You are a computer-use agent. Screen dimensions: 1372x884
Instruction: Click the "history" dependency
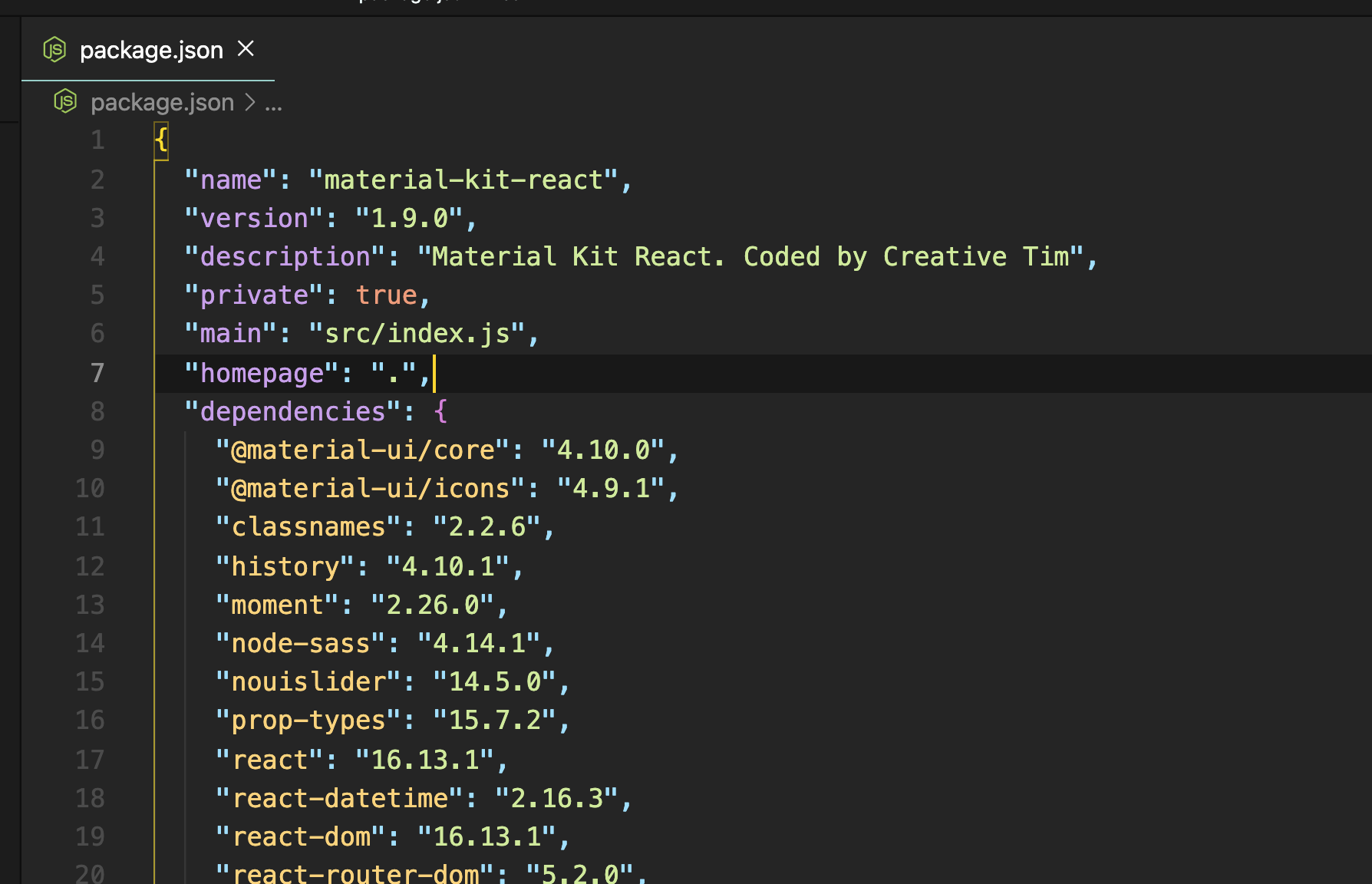[285, 566]
